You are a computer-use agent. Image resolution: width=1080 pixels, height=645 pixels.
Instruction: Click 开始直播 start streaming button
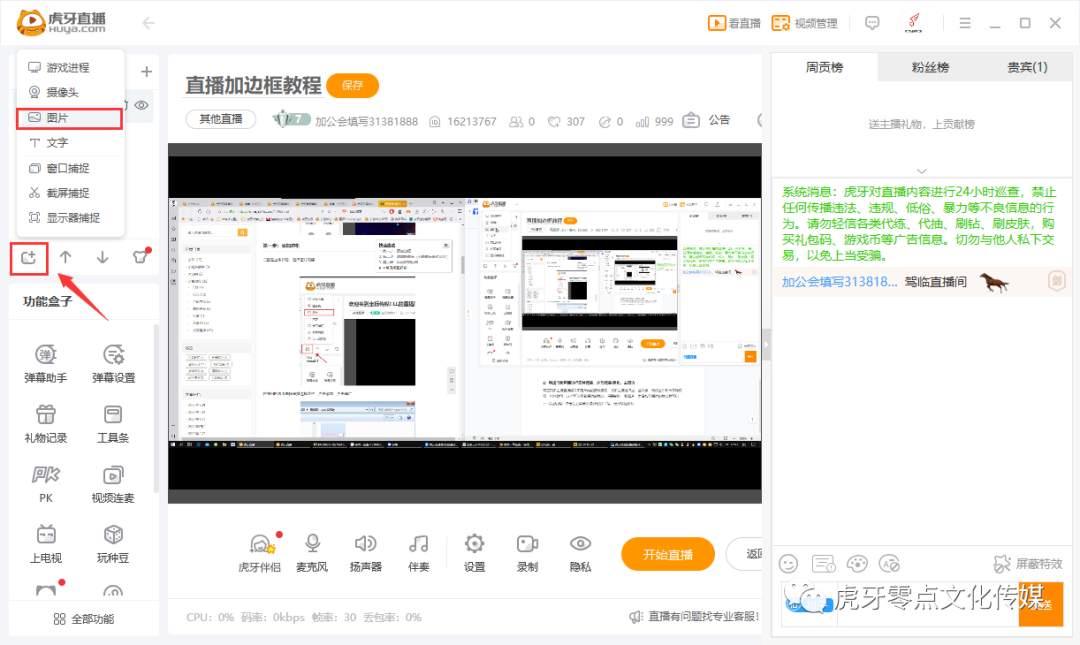tap(667, 554)
